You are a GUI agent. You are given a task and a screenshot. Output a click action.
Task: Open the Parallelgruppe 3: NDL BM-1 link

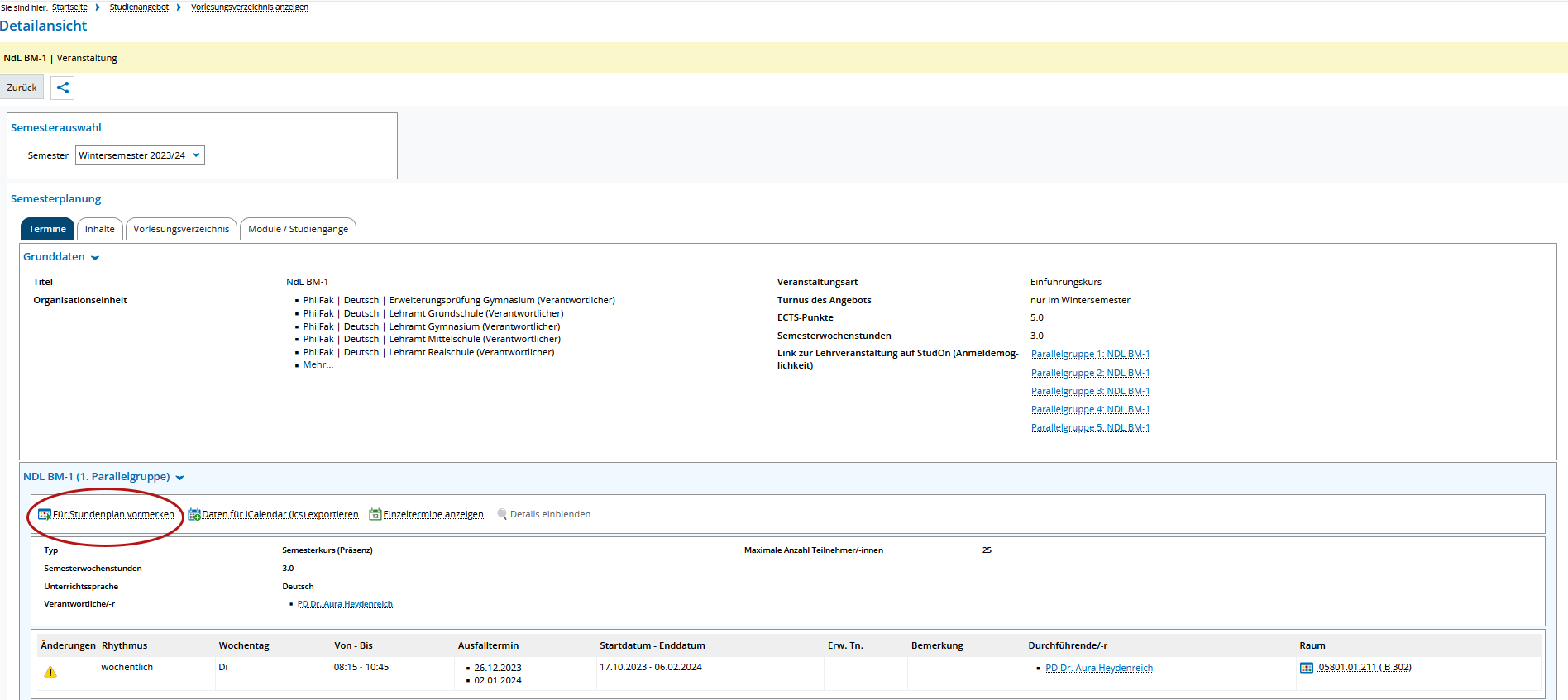click(1090, 391)
